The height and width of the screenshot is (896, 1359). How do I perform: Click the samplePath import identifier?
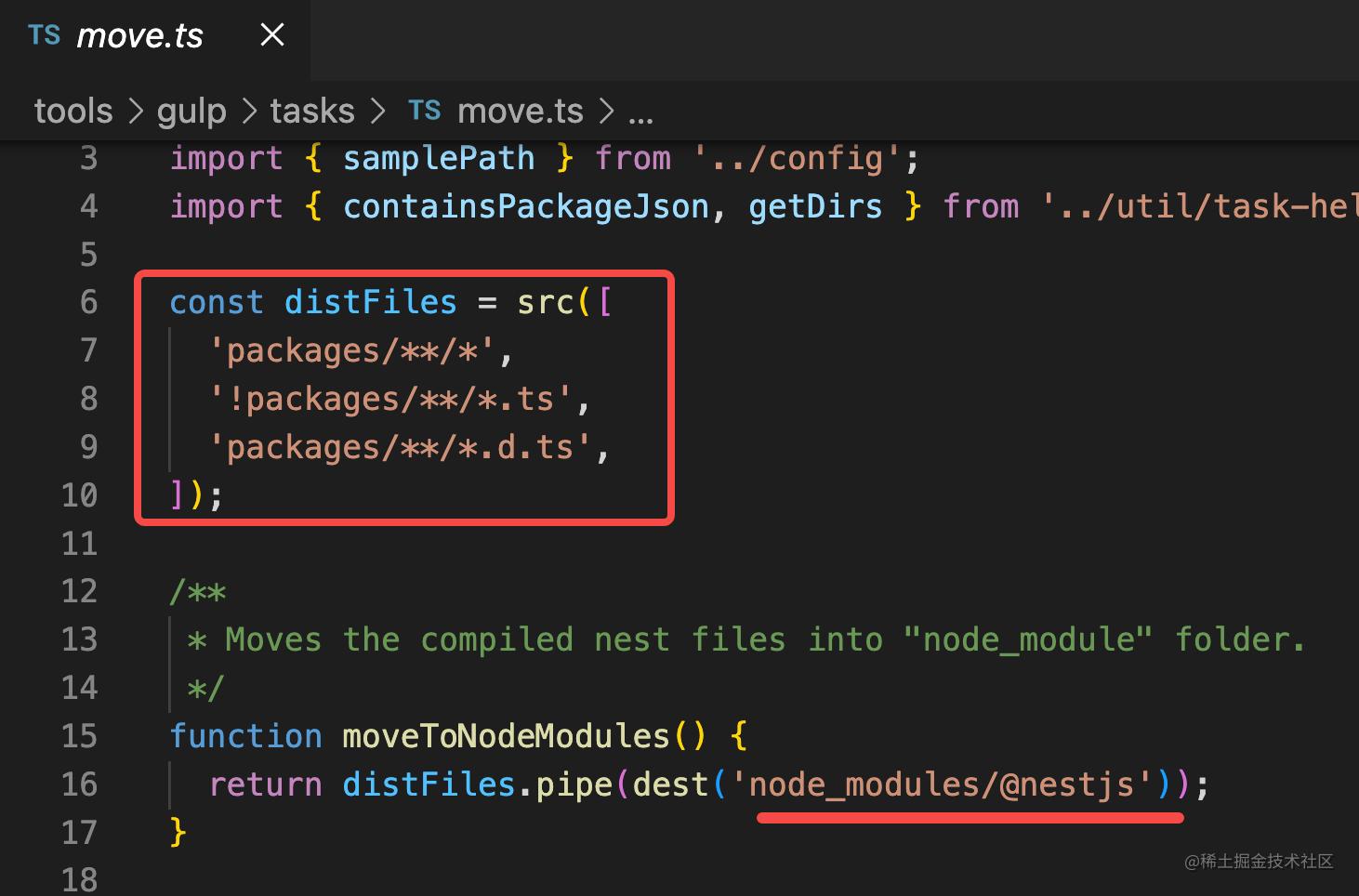click(x=439, y=158)
